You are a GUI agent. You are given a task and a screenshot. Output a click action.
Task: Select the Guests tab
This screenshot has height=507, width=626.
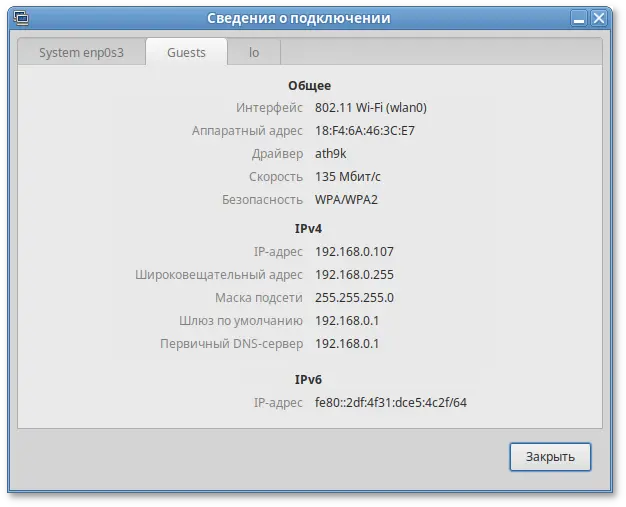pos(186,53)
